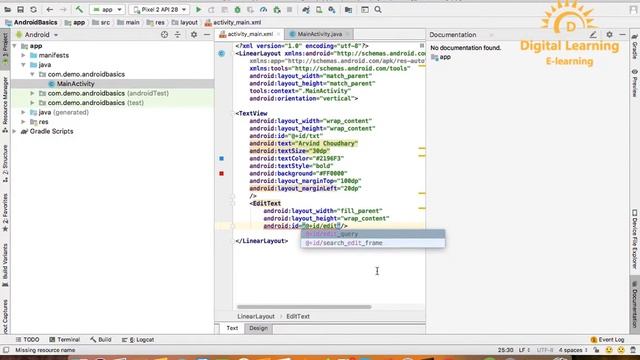
Task: Open Project Structure icon in toolbar
Action: (348, 9)
